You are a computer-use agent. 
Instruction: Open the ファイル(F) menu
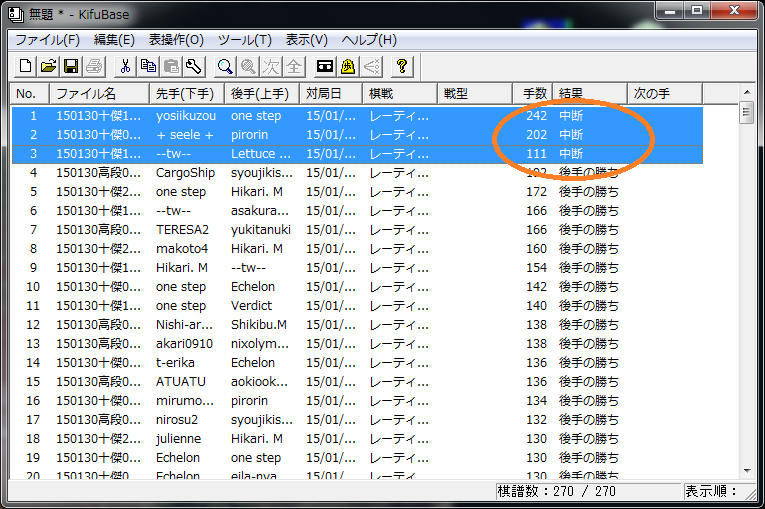coord(47,40)
